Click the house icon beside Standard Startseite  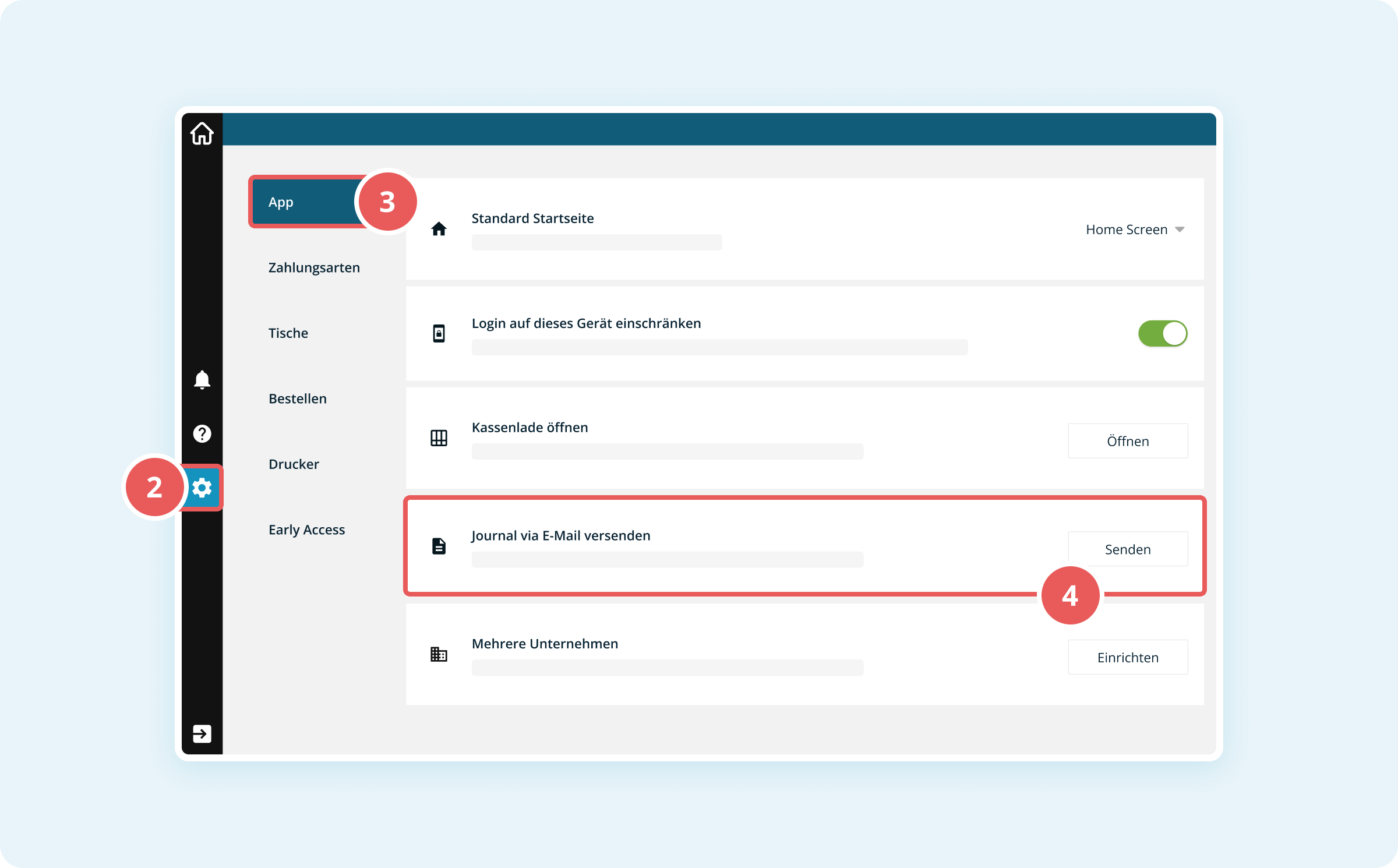[x=438, y=229]
